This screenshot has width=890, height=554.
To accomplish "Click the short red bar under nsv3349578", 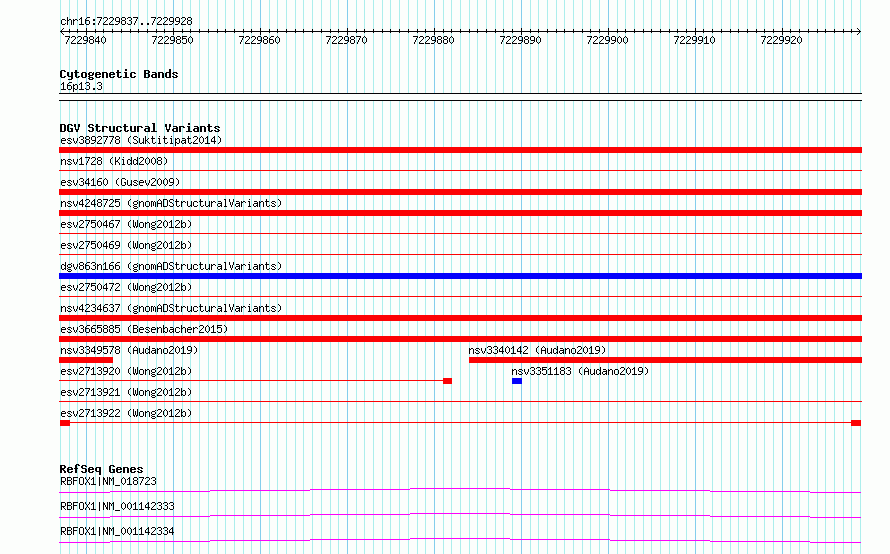I will 86,360.
